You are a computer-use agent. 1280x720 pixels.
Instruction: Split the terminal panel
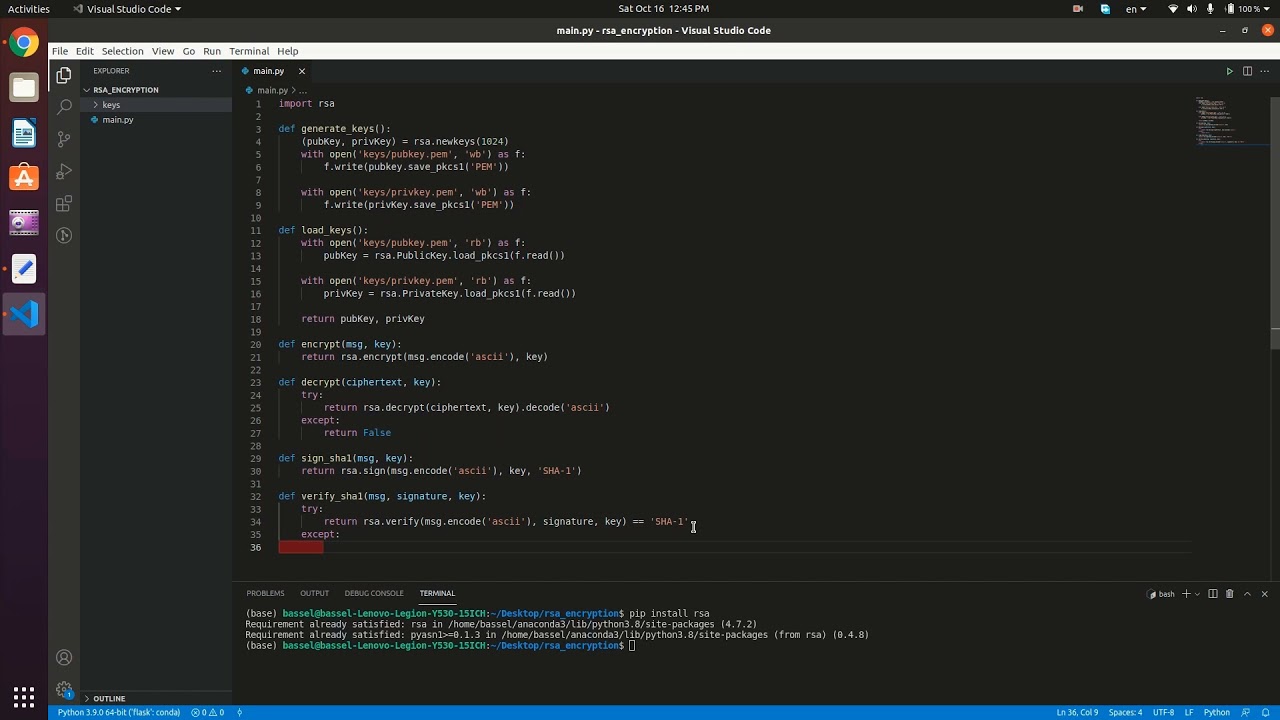click(x=1213, y=594)
